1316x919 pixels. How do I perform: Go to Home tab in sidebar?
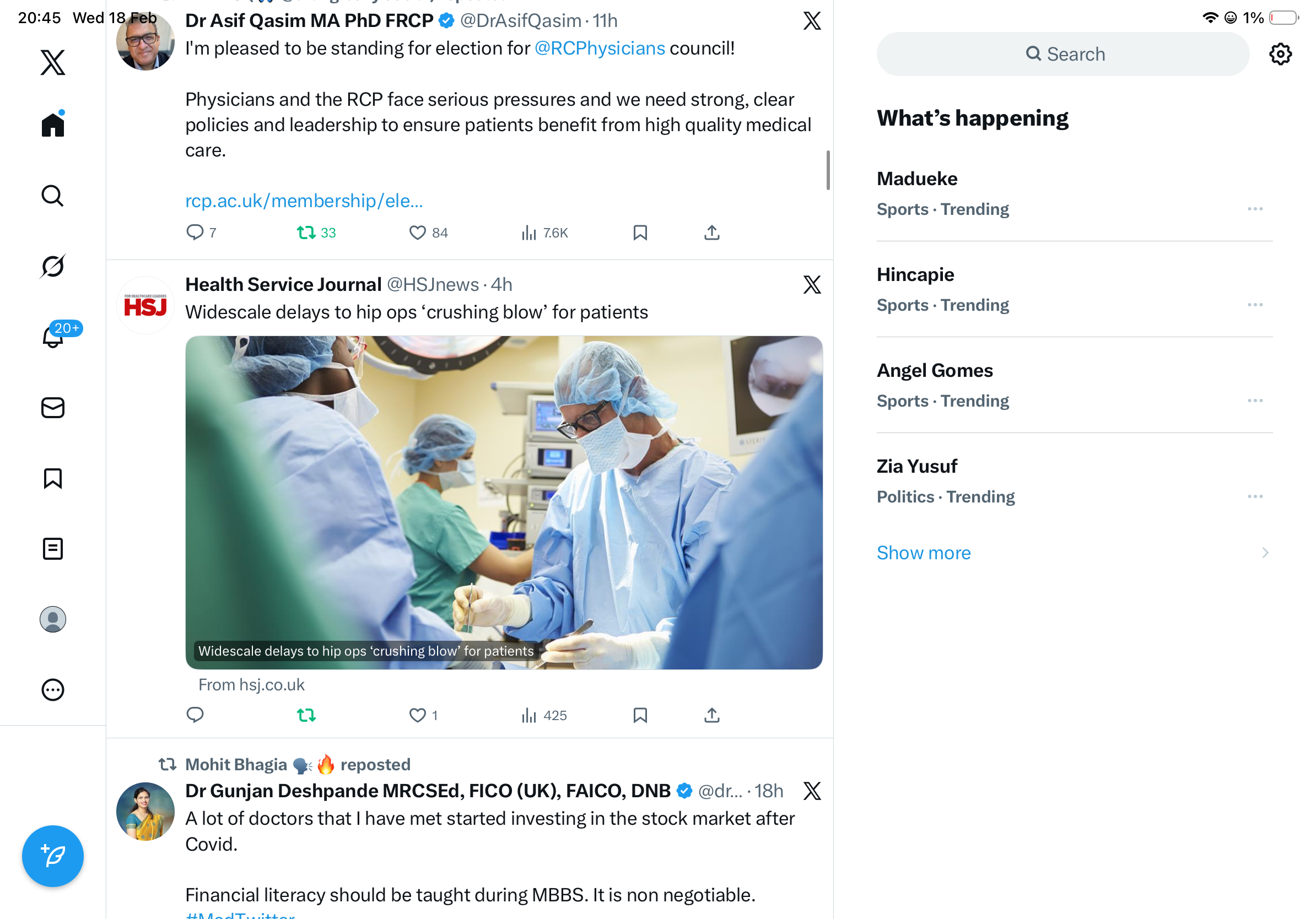(53, 125)
